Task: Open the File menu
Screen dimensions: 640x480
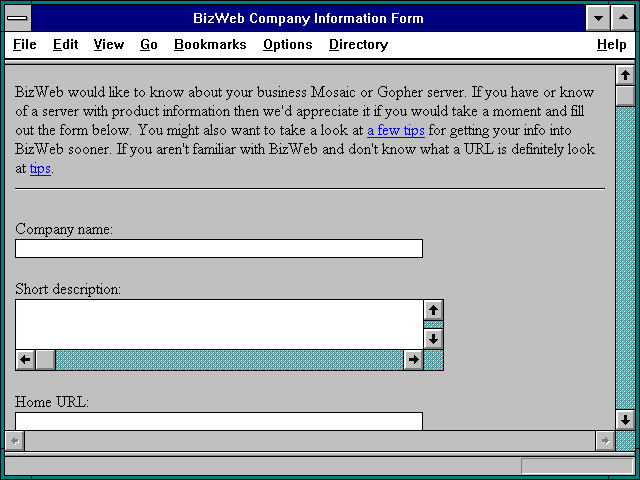Action: coord(24,44)
